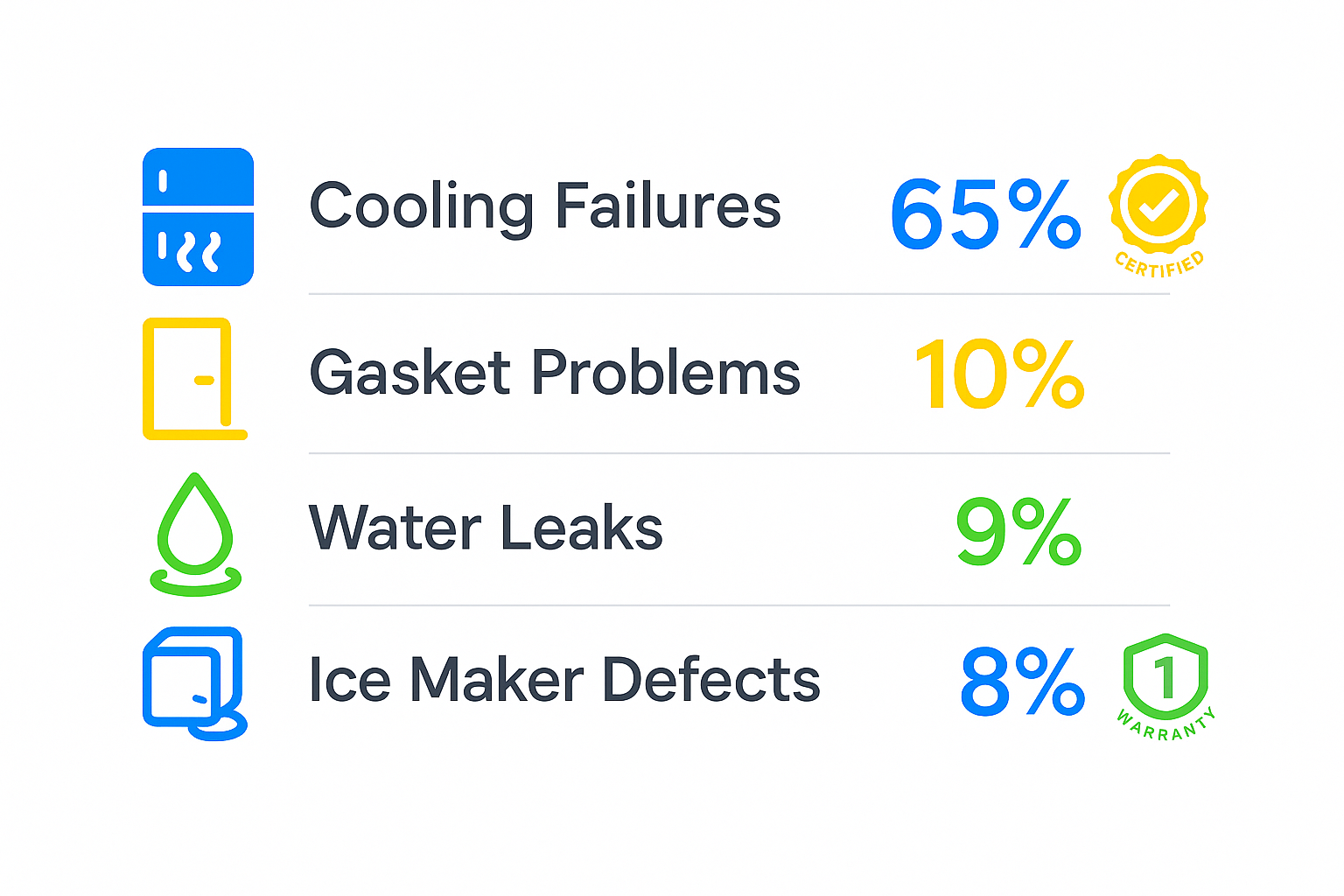This screenshot has width=1344, height=896.
Task: Open the Water Leaks entry
Action: pyautogui.click(x=486, y=528)
